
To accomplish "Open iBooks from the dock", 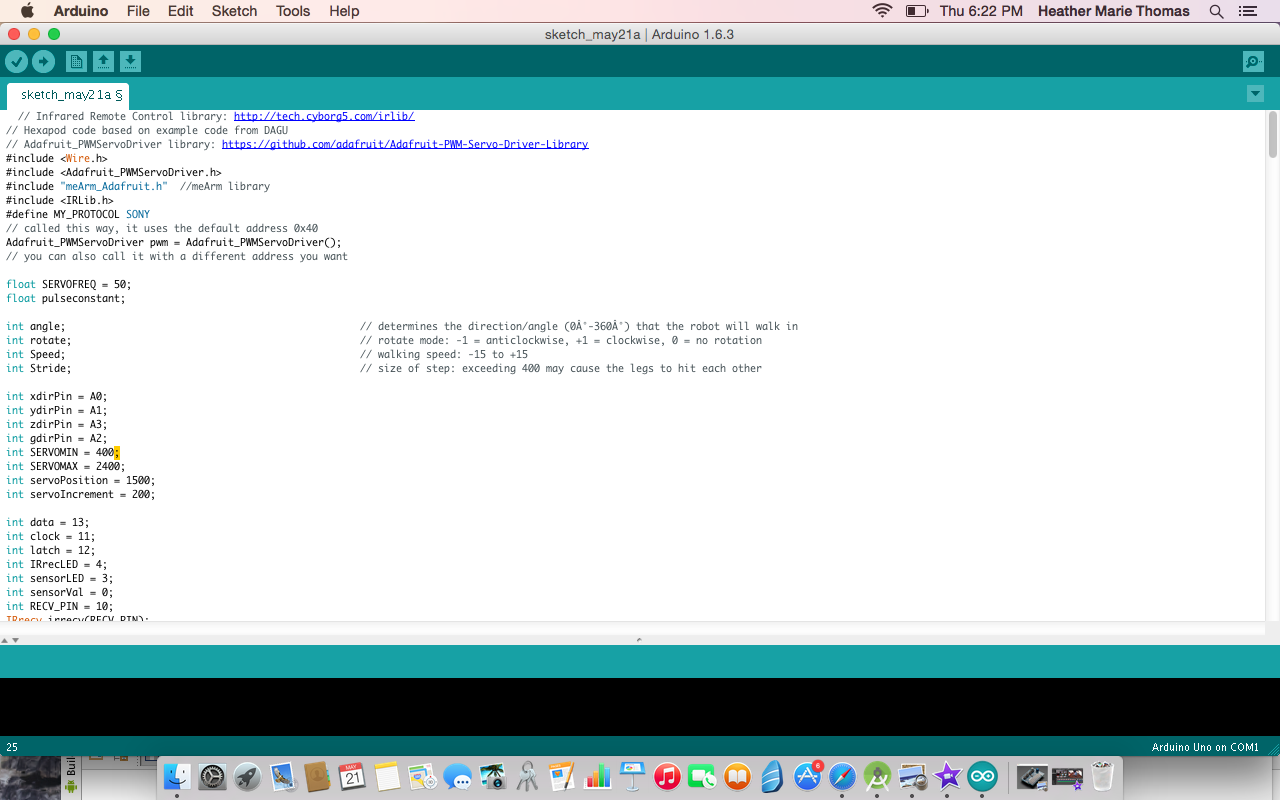I will click(x=737, y=776).
